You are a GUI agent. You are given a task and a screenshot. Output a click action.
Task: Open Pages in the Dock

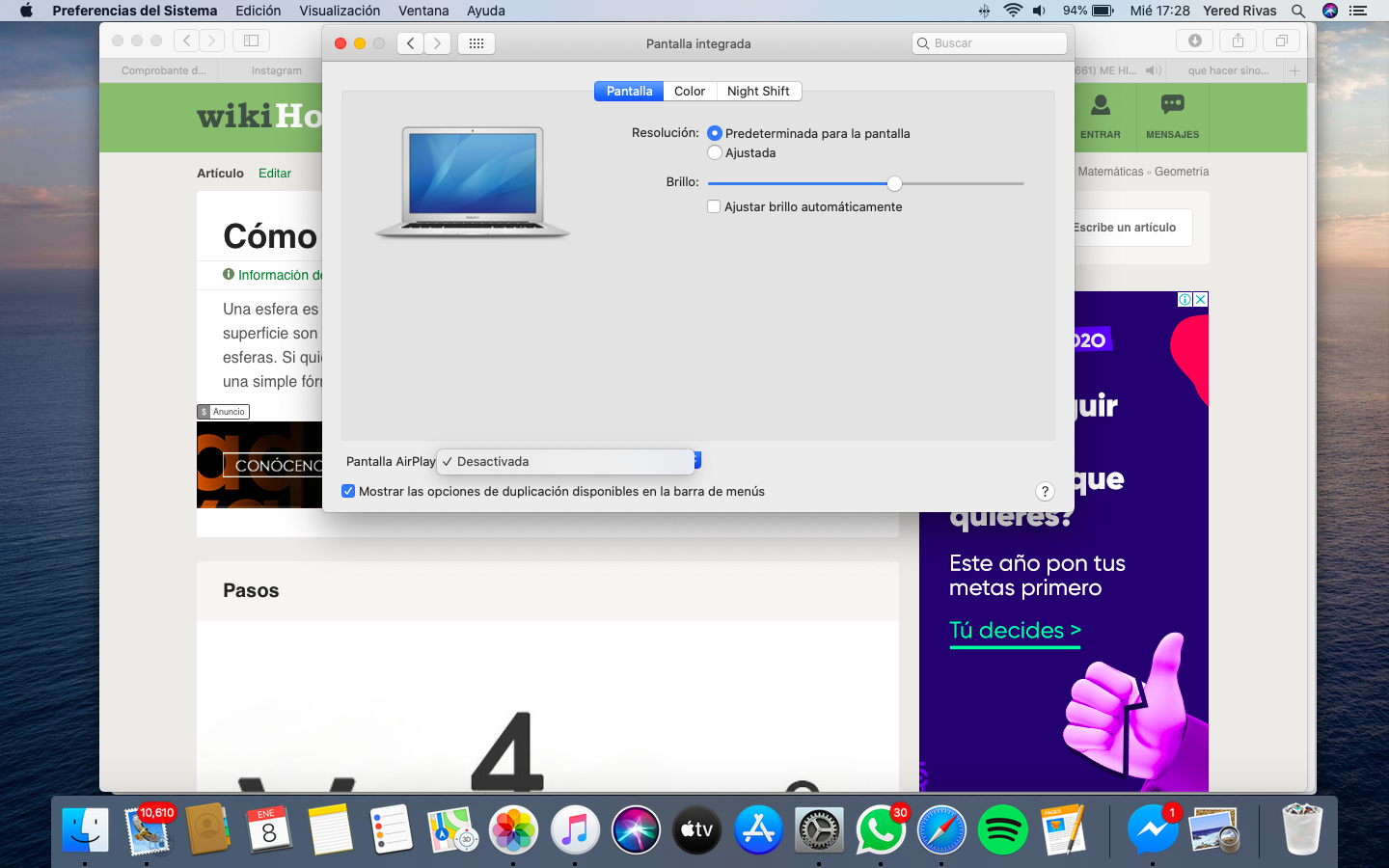tap(1064, 829)
